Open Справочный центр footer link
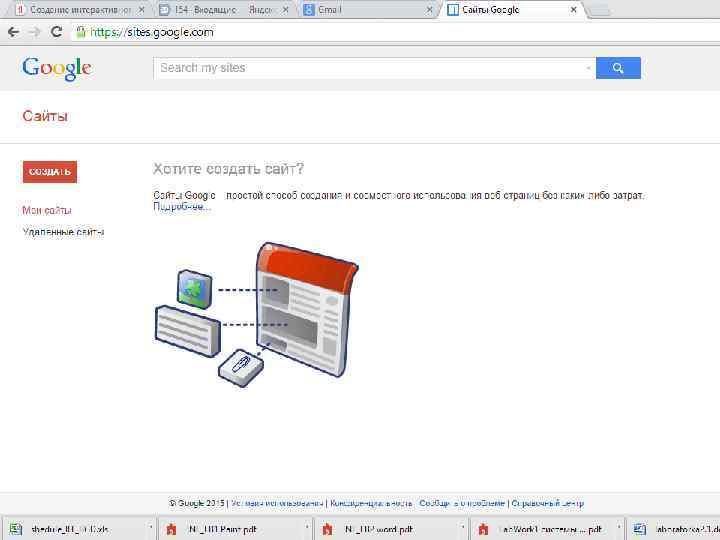 point(547,503)
